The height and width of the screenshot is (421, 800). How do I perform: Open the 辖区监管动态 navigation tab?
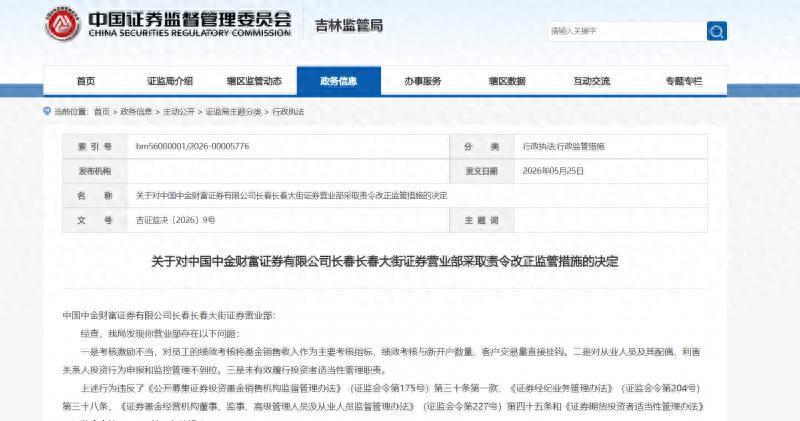(x=254, y=81)
